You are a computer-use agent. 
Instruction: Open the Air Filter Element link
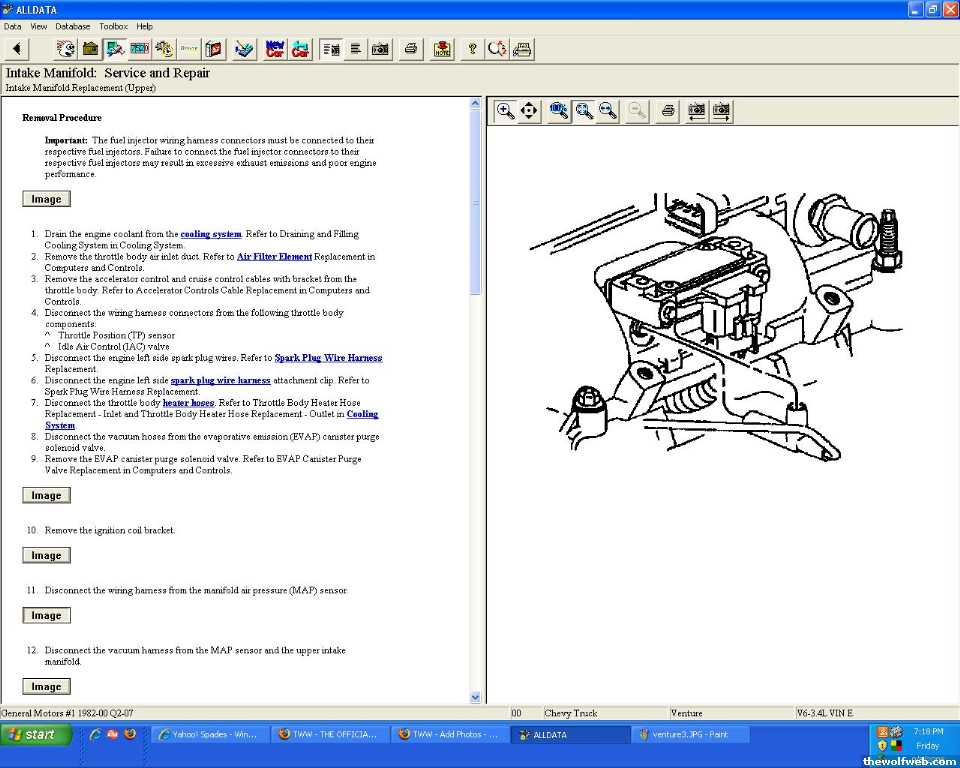[274, 257]
